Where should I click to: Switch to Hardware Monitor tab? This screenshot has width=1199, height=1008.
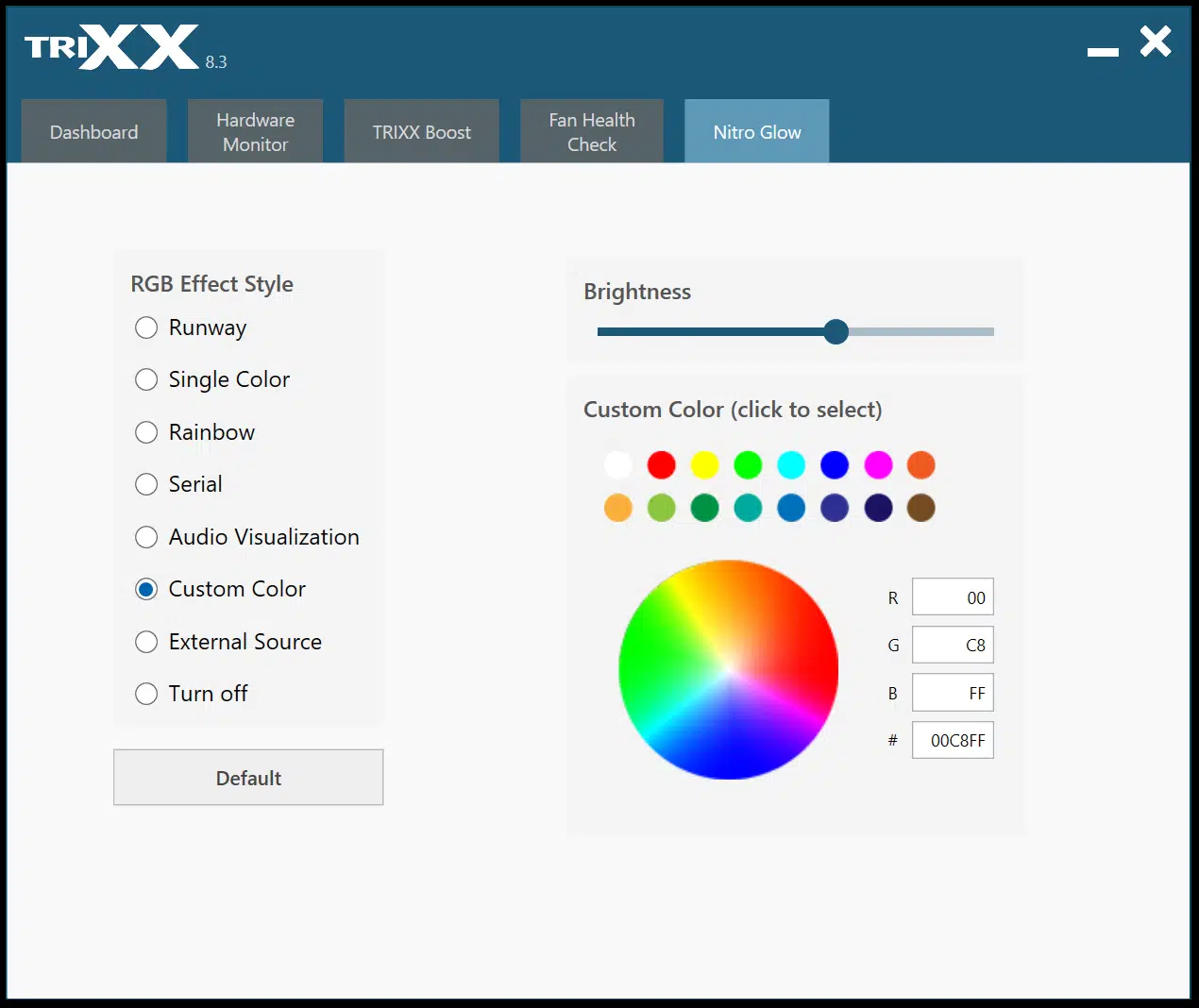click(255, 131)
